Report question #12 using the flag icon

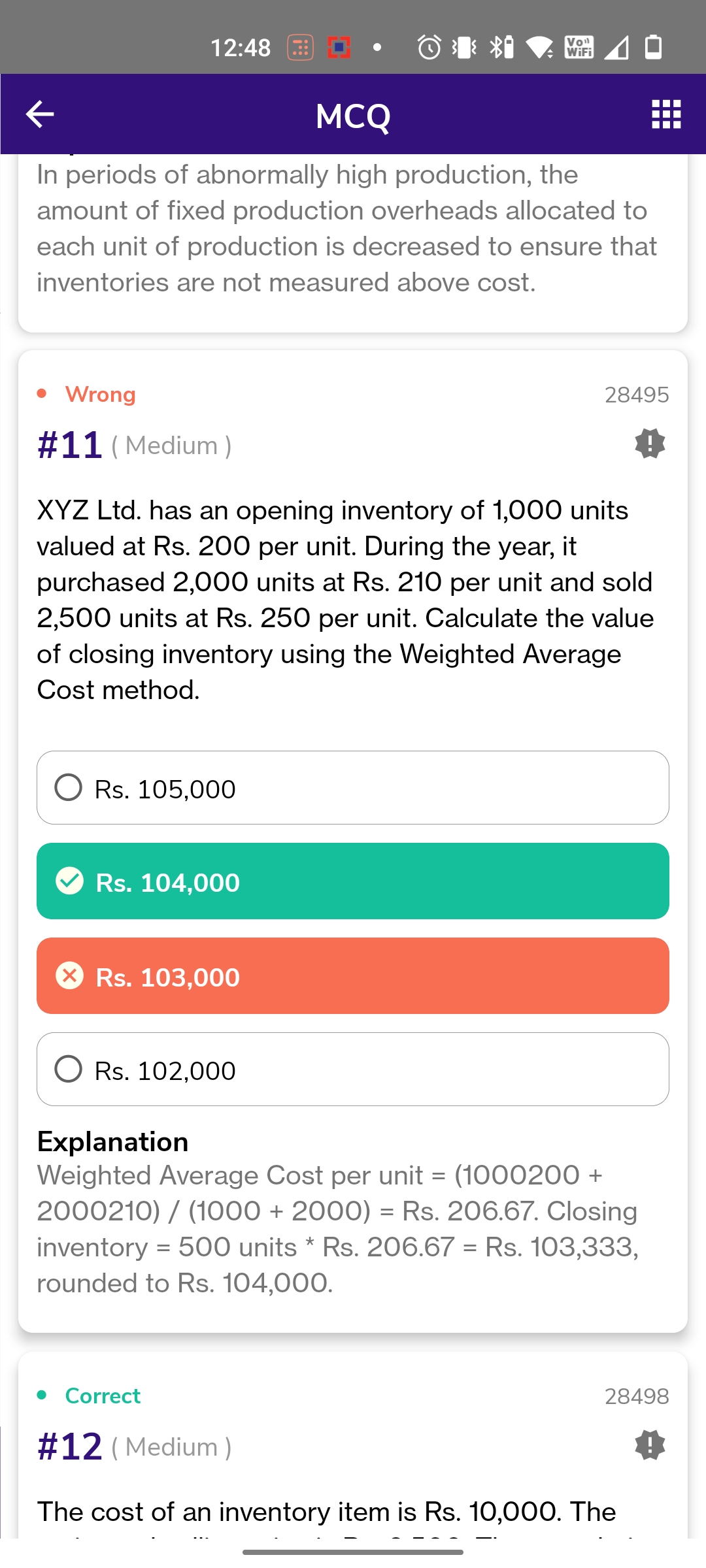(x=650, y=1445)
